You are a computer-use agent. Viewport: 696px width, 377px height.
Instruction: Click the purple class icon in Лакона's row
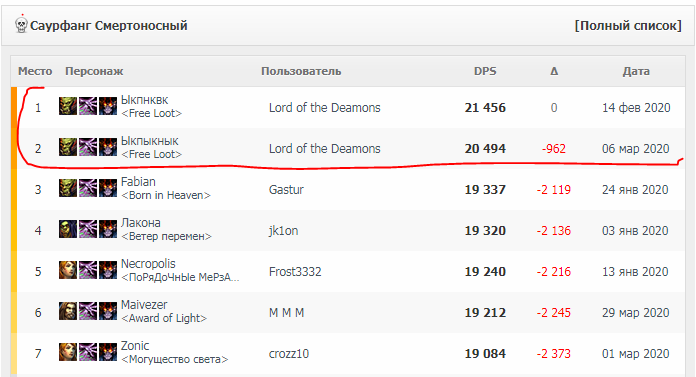click(x=88, y=230)
